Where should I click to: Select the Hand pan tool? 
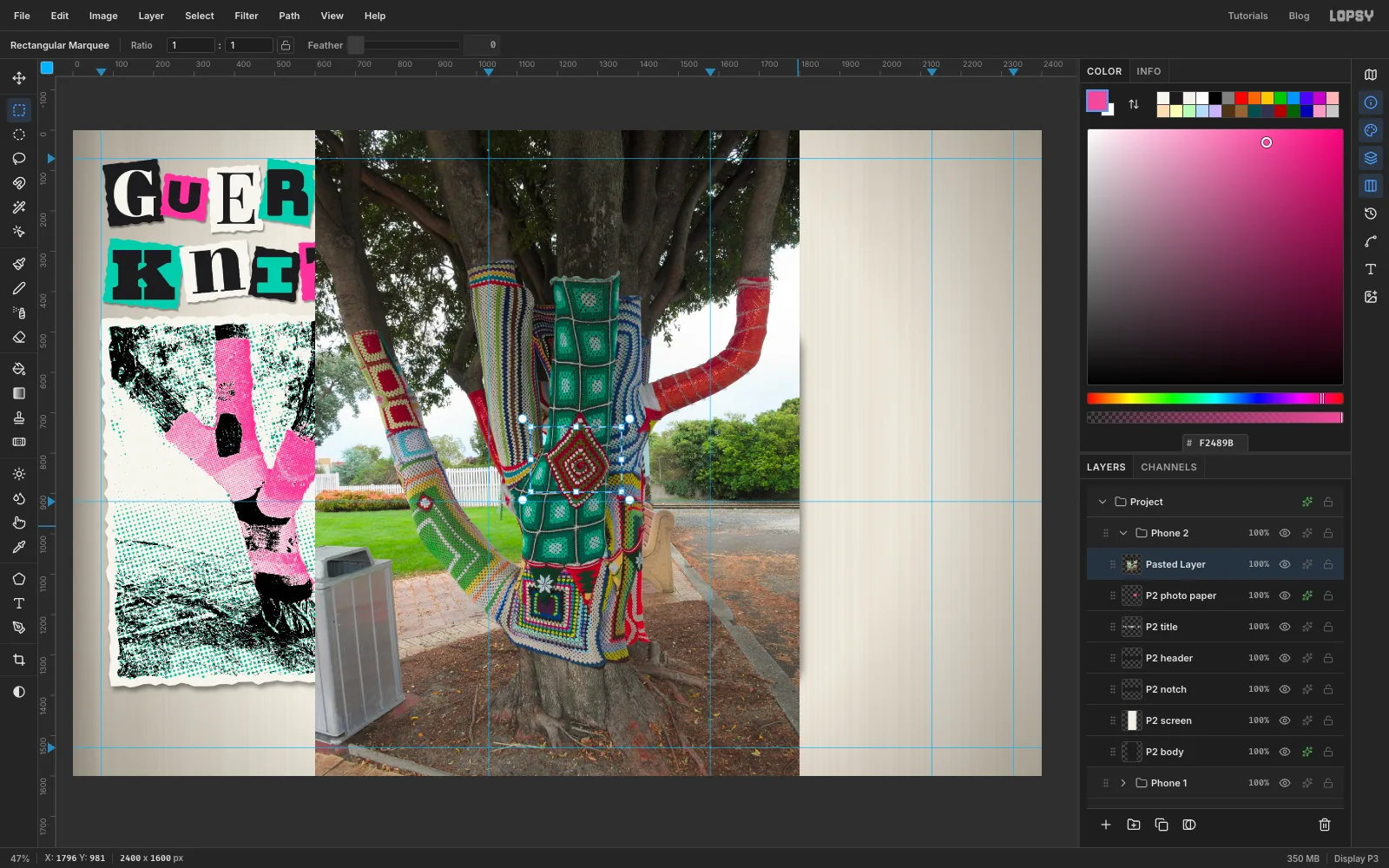19,523
